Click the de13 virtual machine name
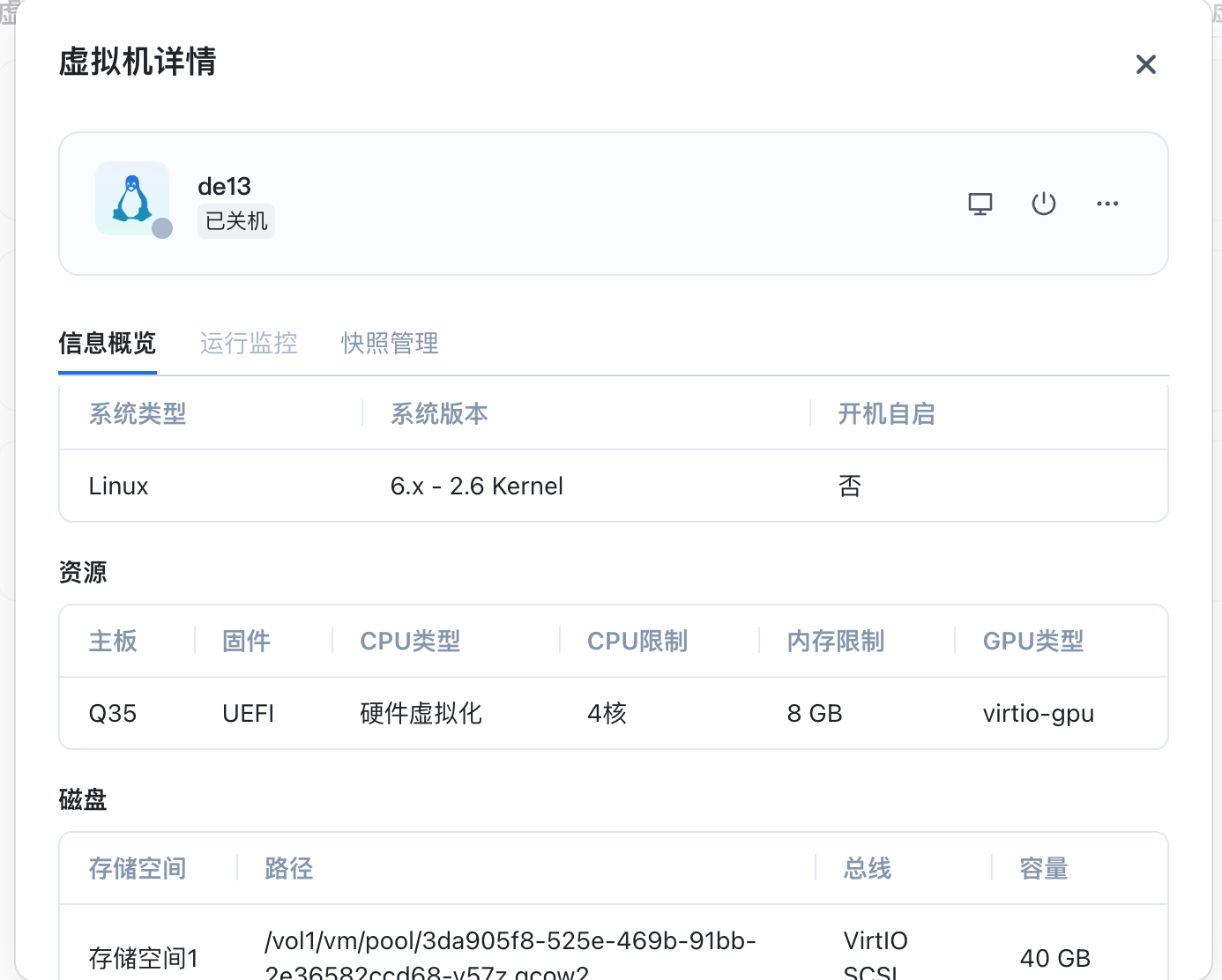The height and width of the screenshot is (980, 1222). point(224,186)
